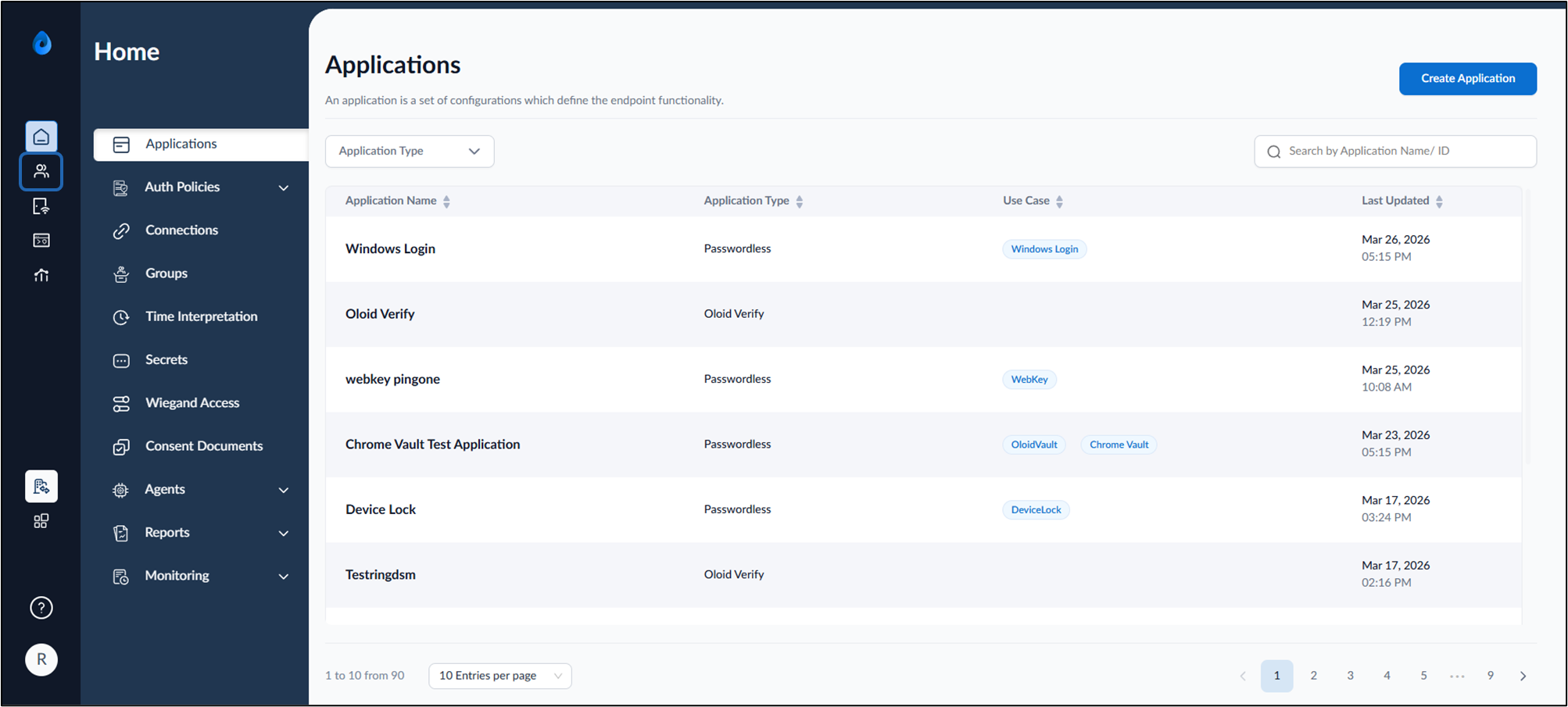Sort by Last Updated column arrows
Image resolution: width=1568 pixels, height=707 pixels.
point(1439,202)
